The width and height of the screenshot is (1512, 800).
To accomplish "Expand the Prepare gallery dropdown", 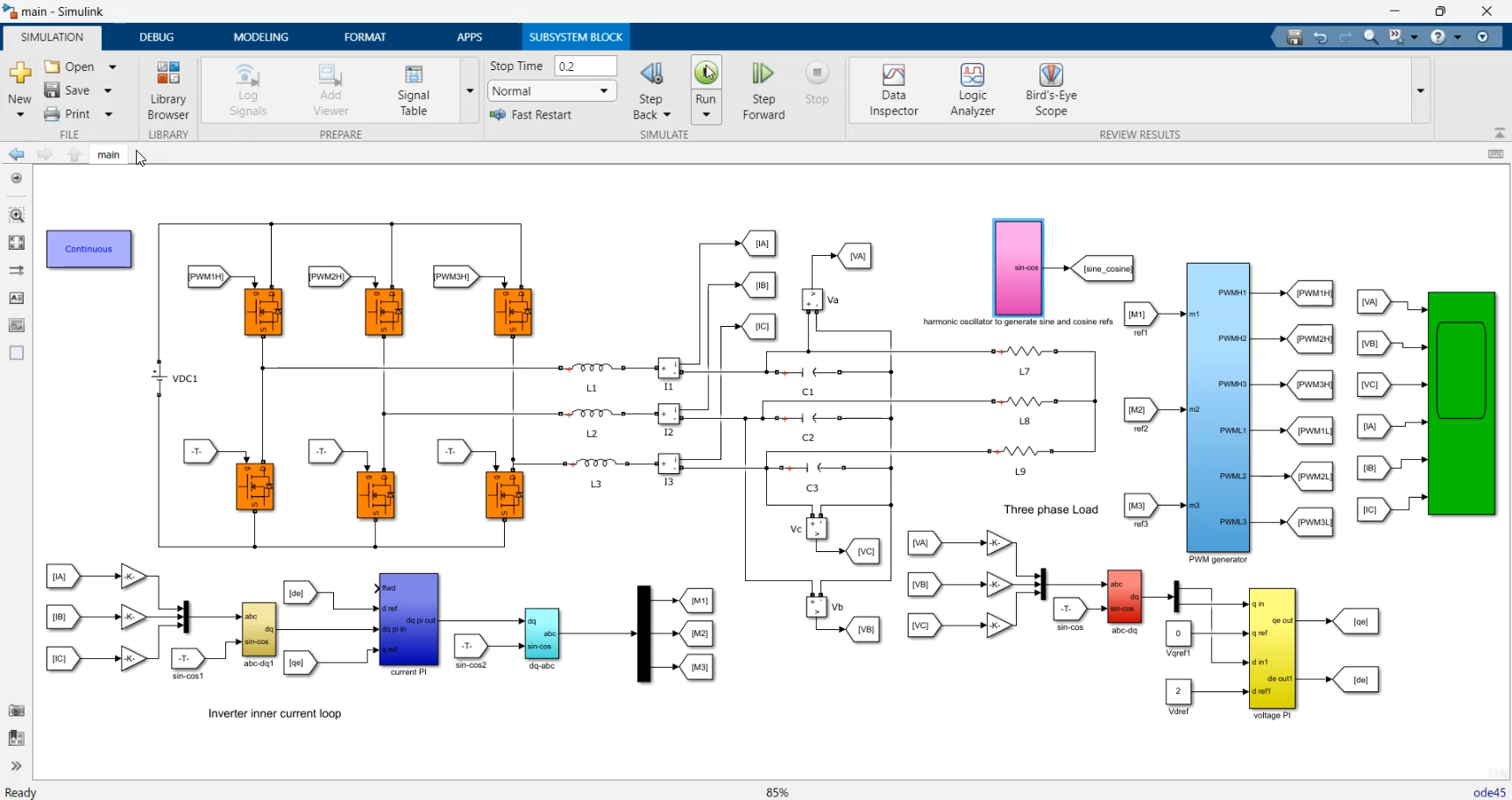I will [470, 90].
